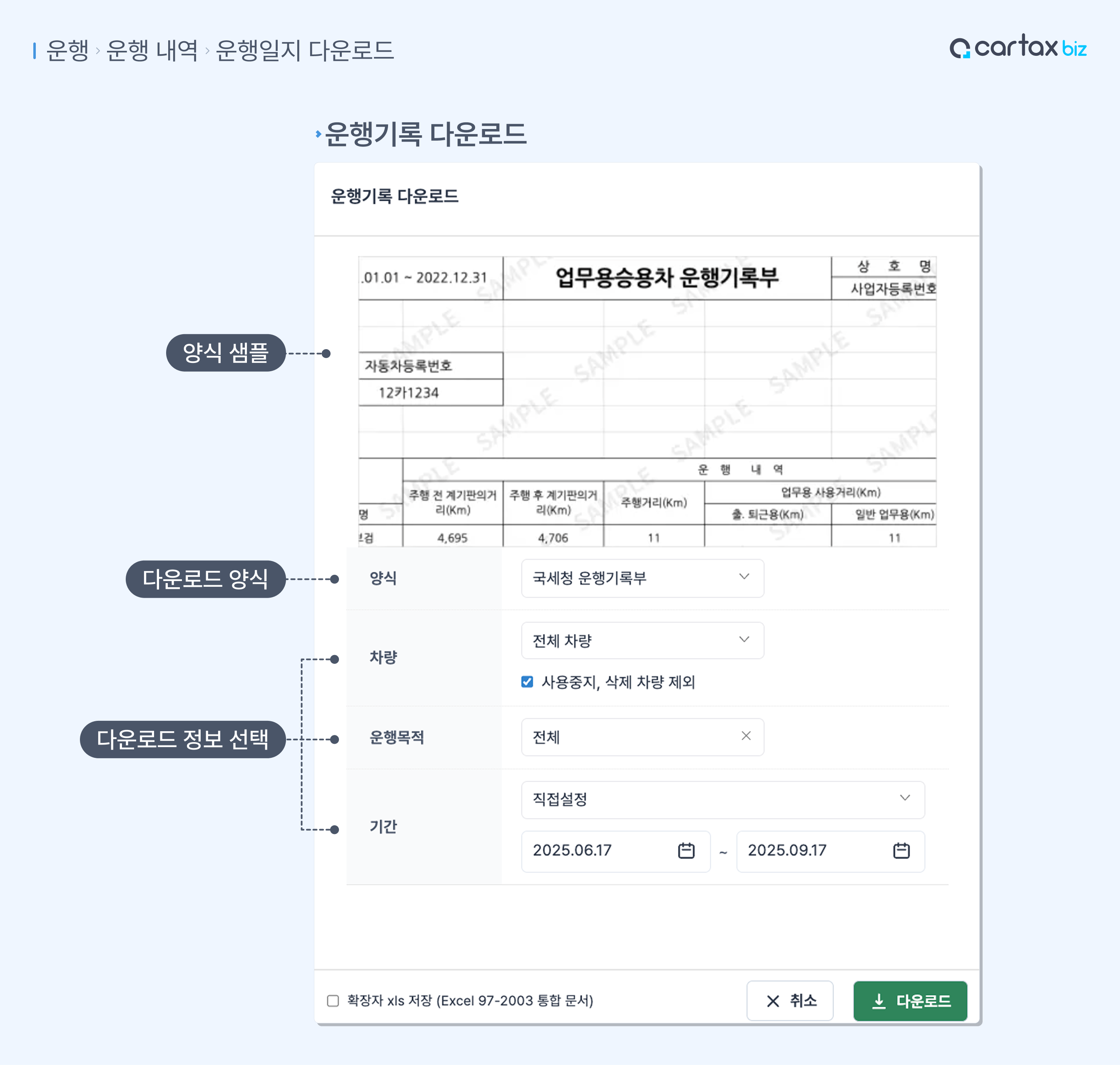Uncheck 사용중지, 삭제 차량 제외 checkbox
Screen dimensions: 1120x1065
tap(527, 682)
